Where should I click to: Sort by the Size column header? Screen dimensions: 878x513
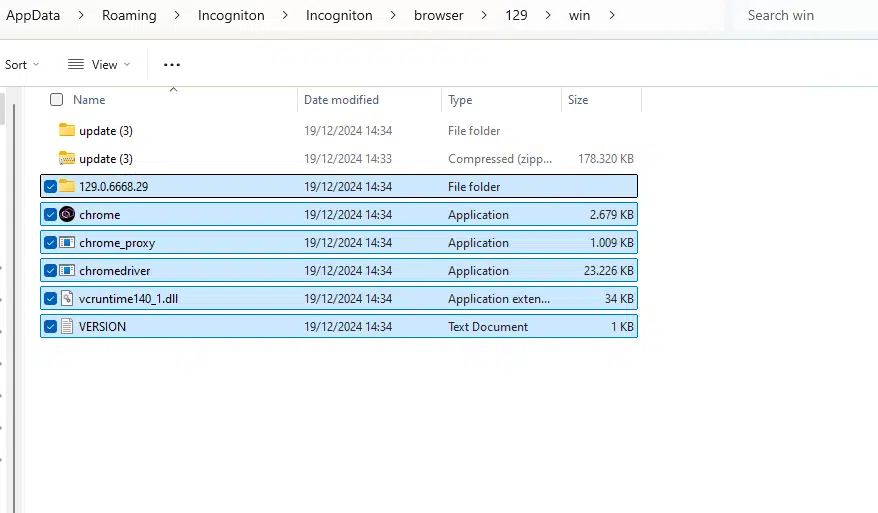pyautogui.click(x=578, y=100)
